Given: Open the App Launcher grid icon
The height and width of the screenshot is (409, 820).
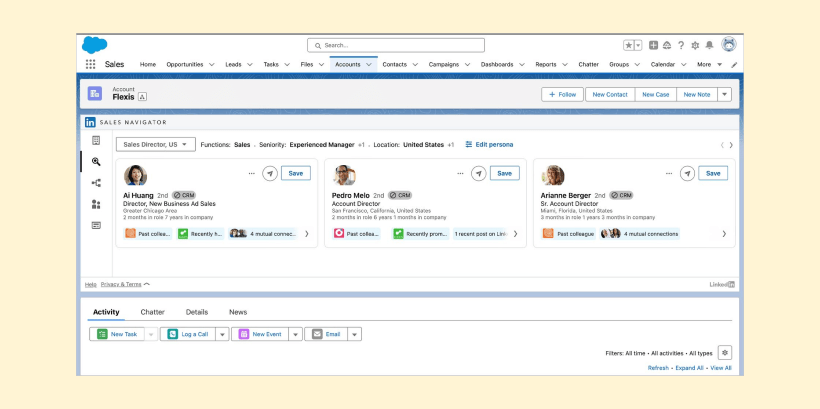Looking at the screenshot, I should (91, 64).
